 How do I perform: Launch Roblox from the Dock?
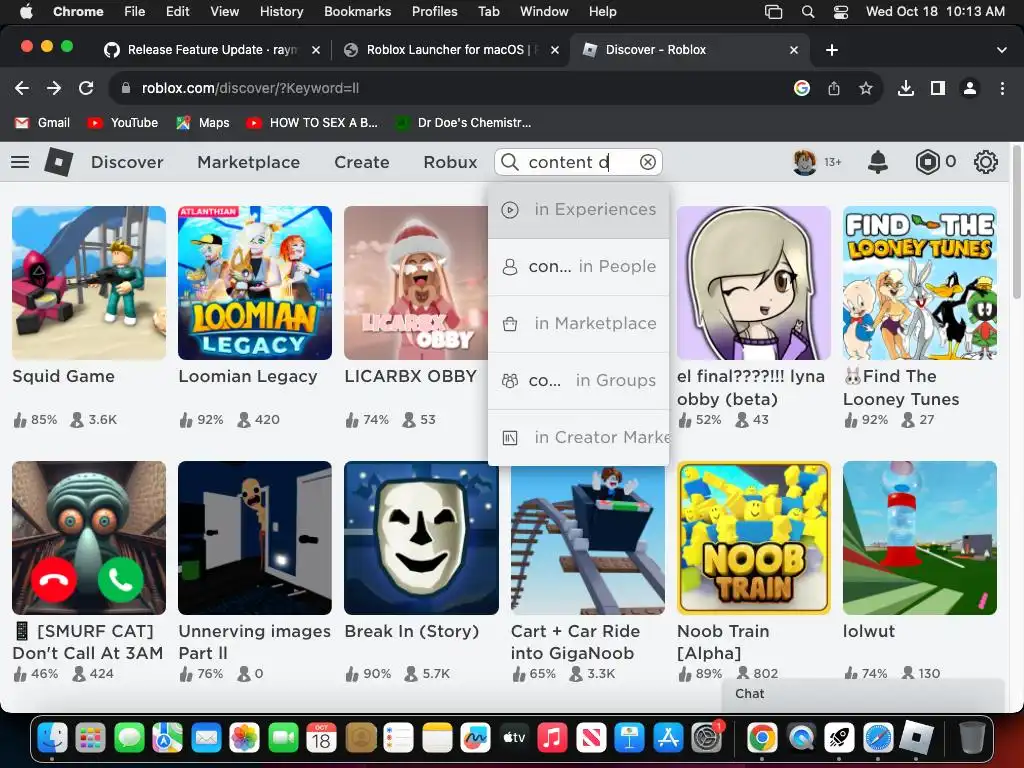tap(916, 739)
